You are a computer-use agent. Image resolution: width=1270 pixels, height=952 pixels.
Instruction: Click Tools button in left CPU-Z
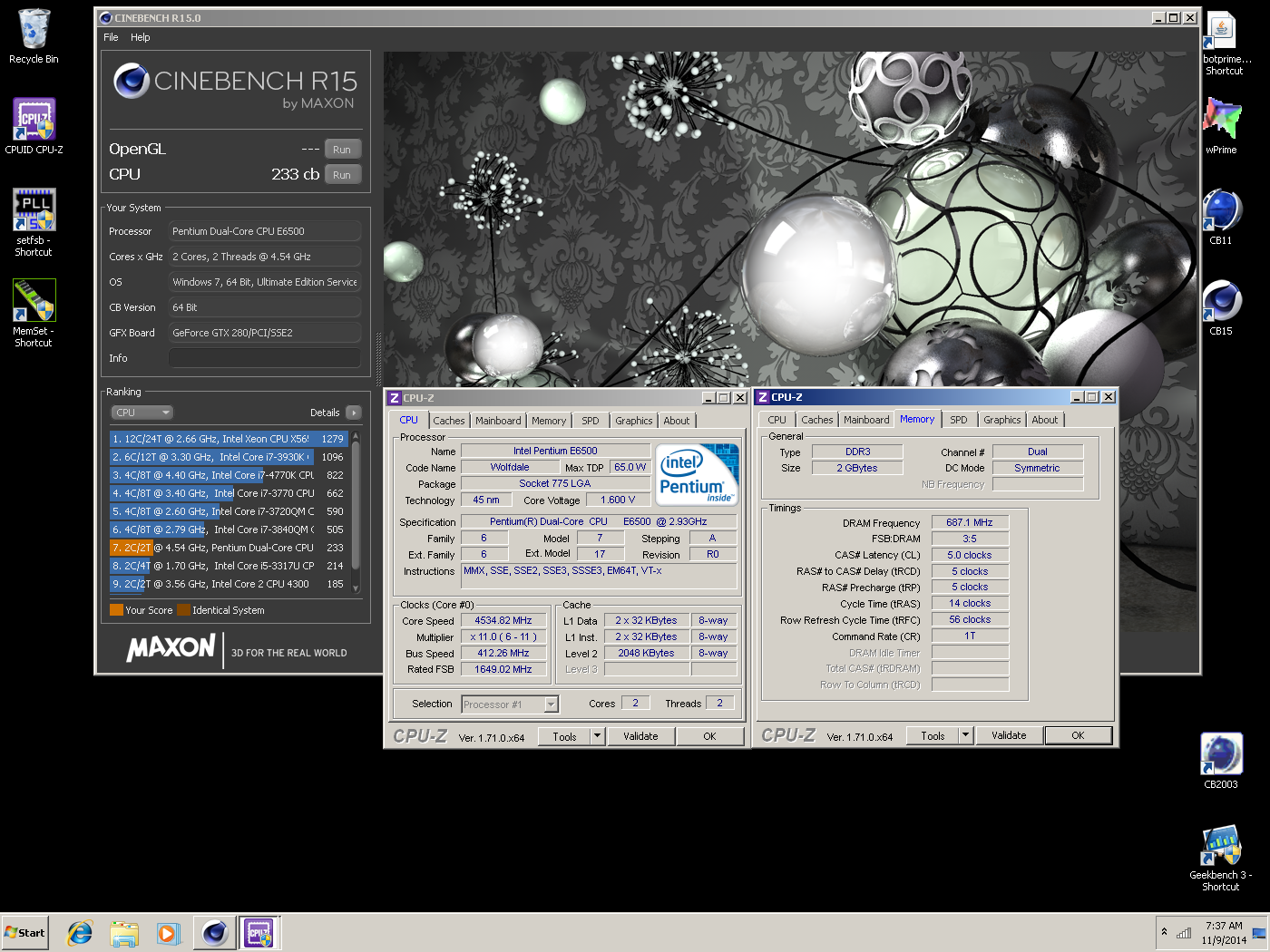point(564,737)
